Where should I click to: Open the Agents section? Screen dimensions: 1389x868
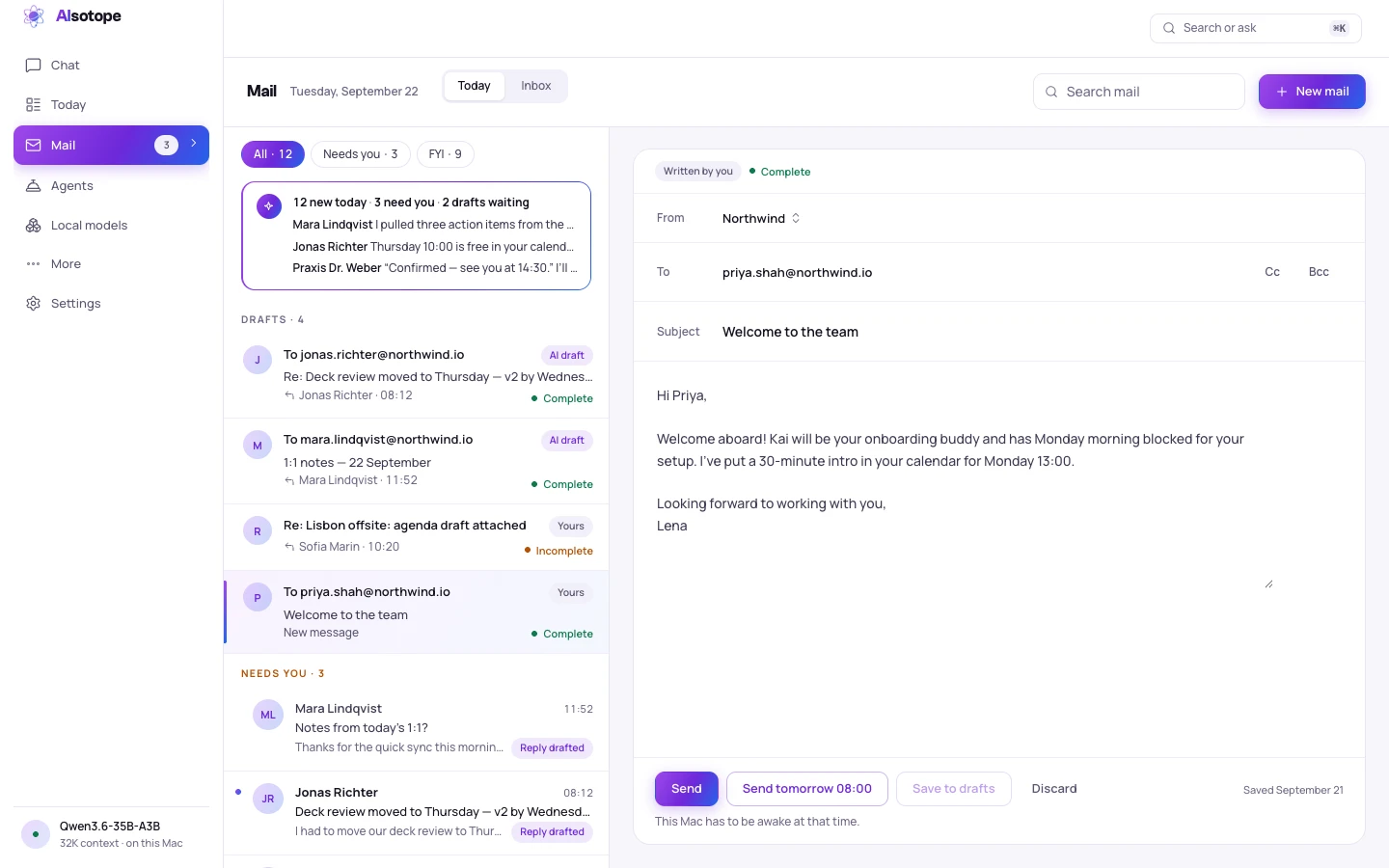111,186
